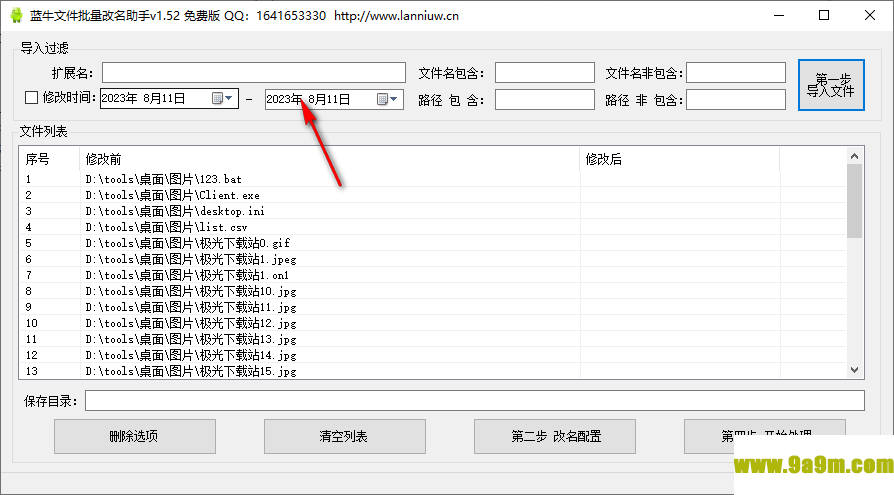Click the file list vertical scrollbar thumb
The image size is (894, 495).
click(x=854, y=201)
